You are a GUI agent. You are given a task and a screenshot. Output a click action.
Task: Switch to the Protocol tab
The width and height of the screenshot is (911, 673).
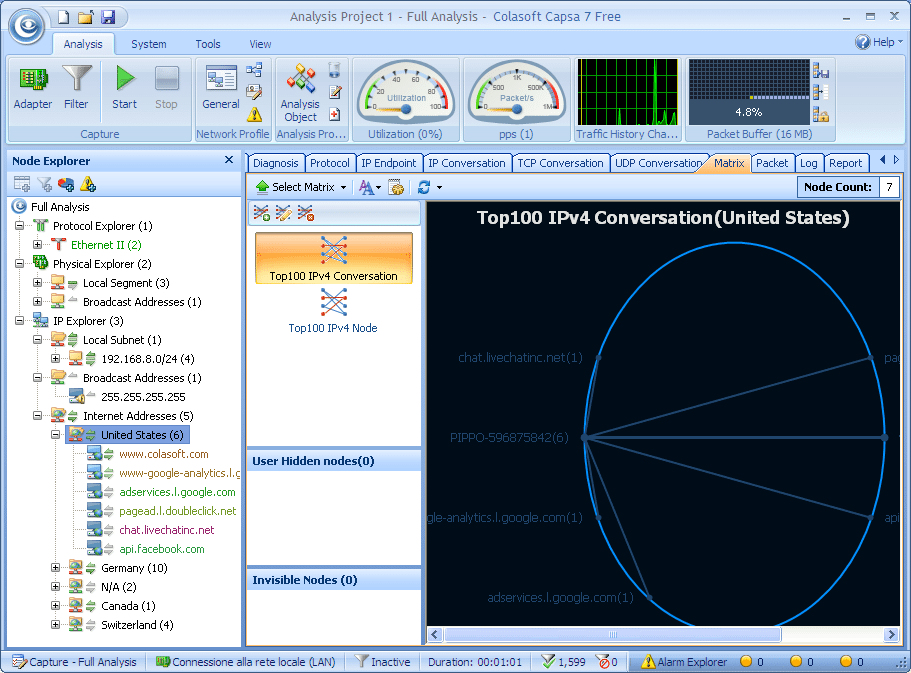(x=329, y=163)
